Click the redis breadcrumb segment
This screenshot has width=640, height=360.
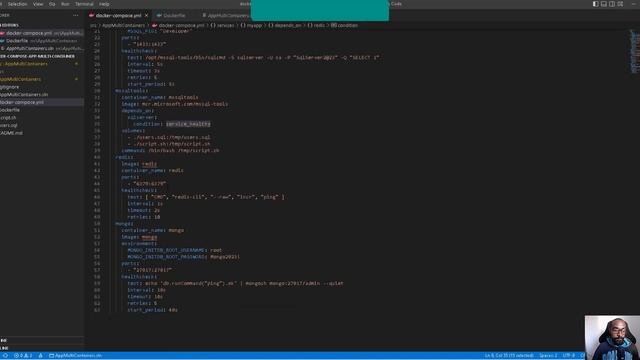point(316,25)
